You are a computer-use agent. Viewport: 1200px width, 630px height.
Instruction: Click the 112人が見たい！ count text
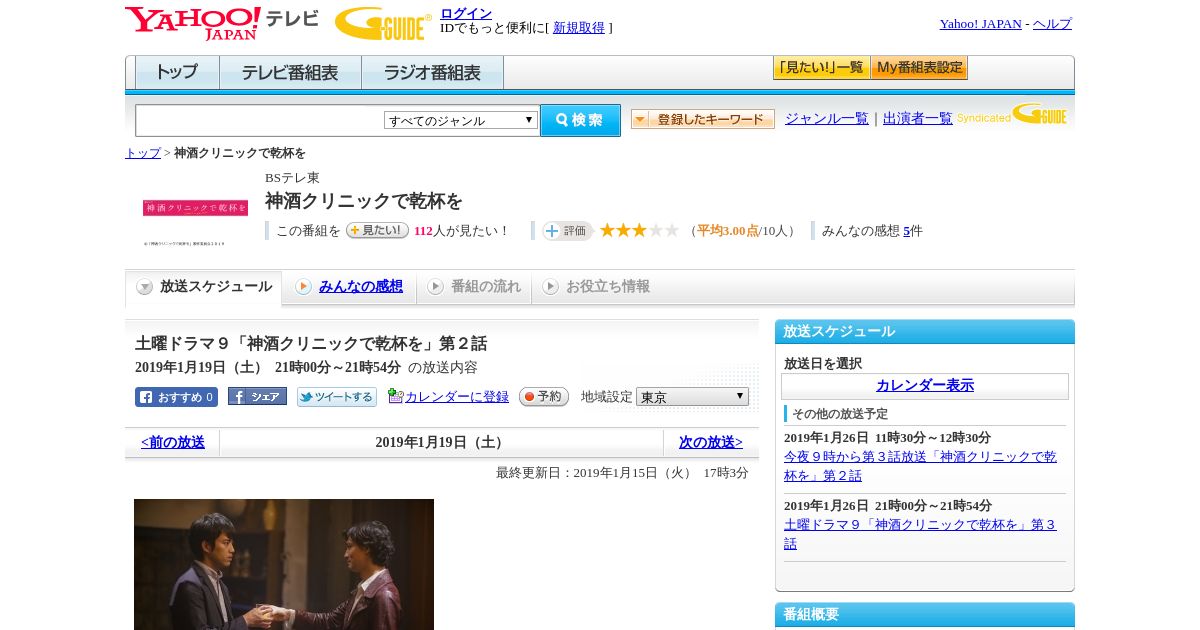click(461, 231)
